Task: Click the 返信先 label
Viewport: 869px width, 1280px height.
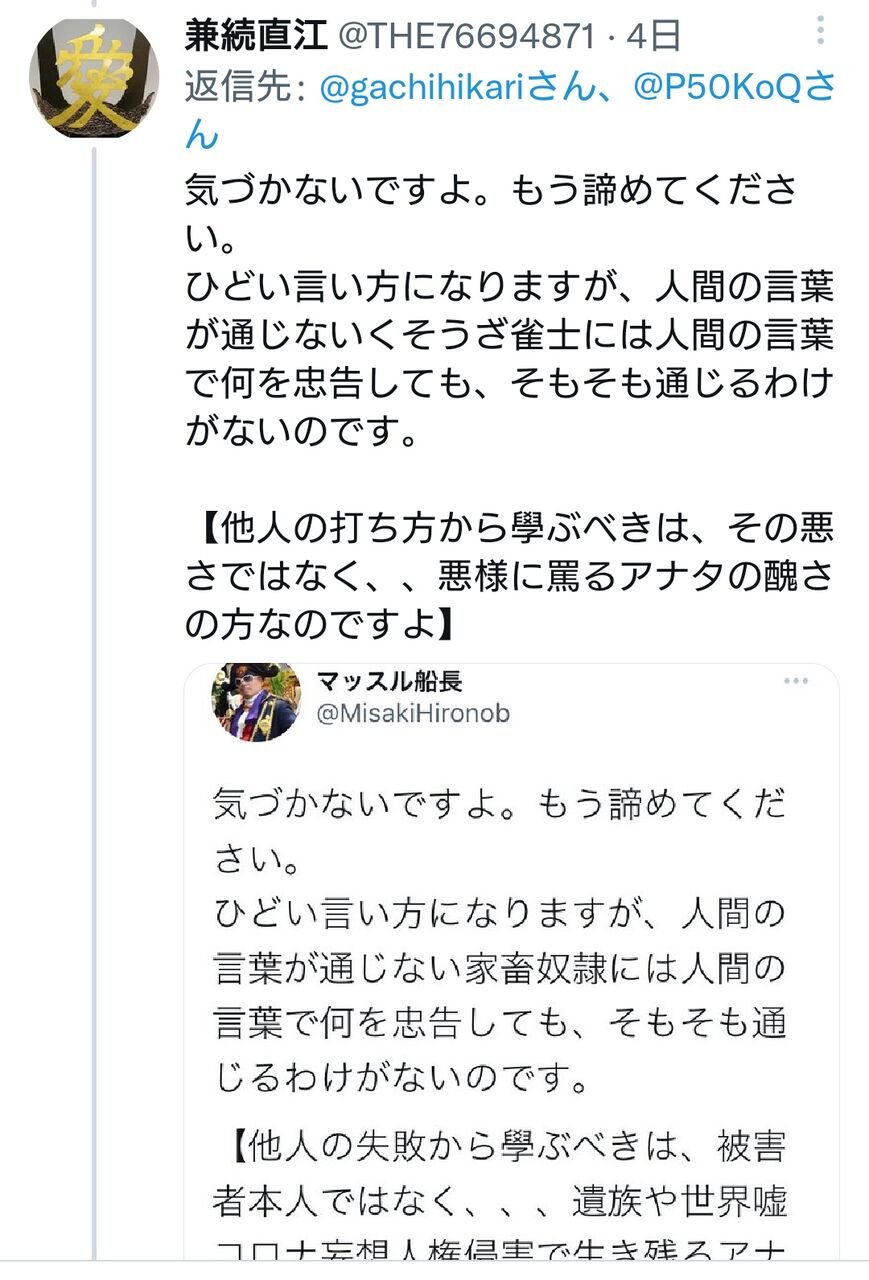Action: click(245, 87)
